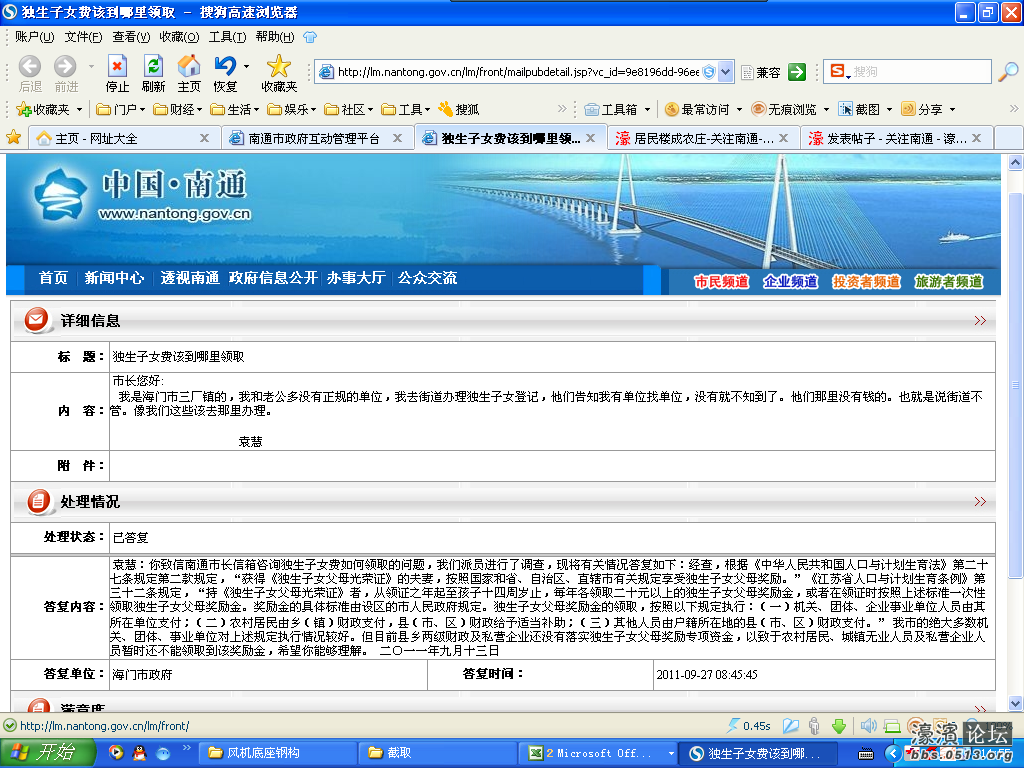
Task: Click the red document icon next to 处理情况
Action: (x=39, y=501)
